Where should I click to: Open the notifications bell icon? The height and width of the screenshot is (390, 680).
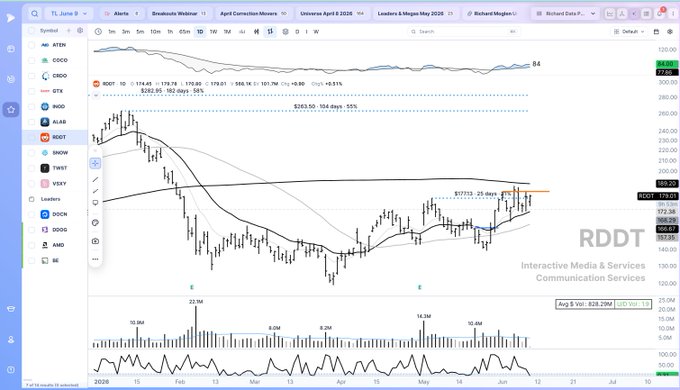click(x=660, y=13)
